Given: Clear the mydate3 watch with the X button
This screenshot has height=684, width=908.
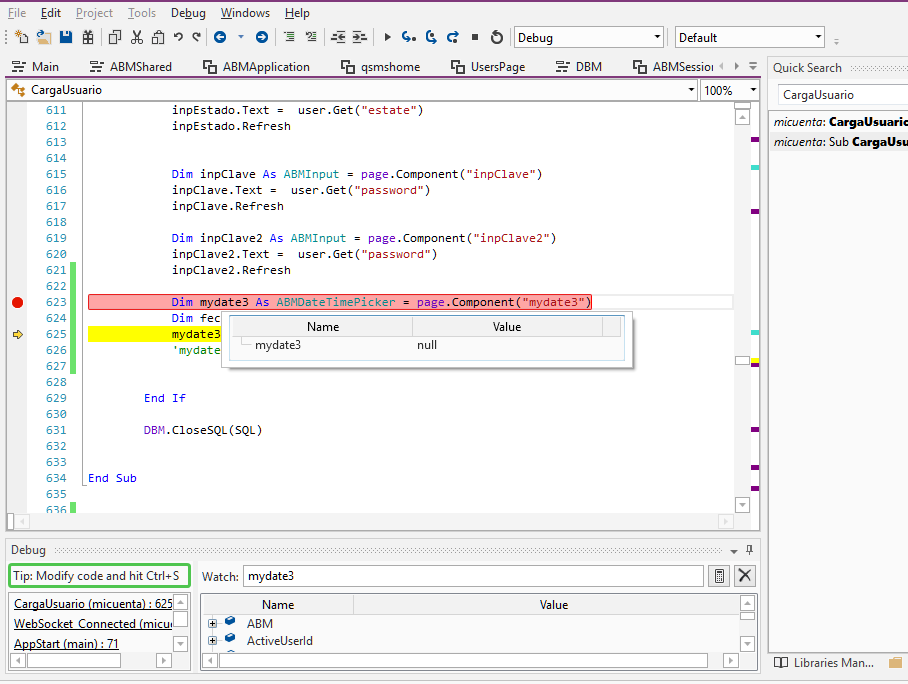Looking at the screenshot, I should pyautogui.click(x=744, y=575).
